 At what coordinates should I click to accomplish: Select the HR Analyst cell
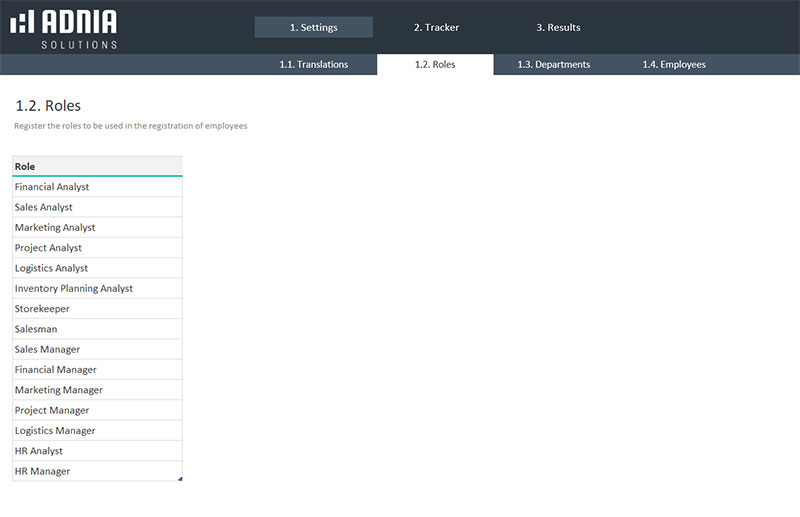[x=97, y=451]
